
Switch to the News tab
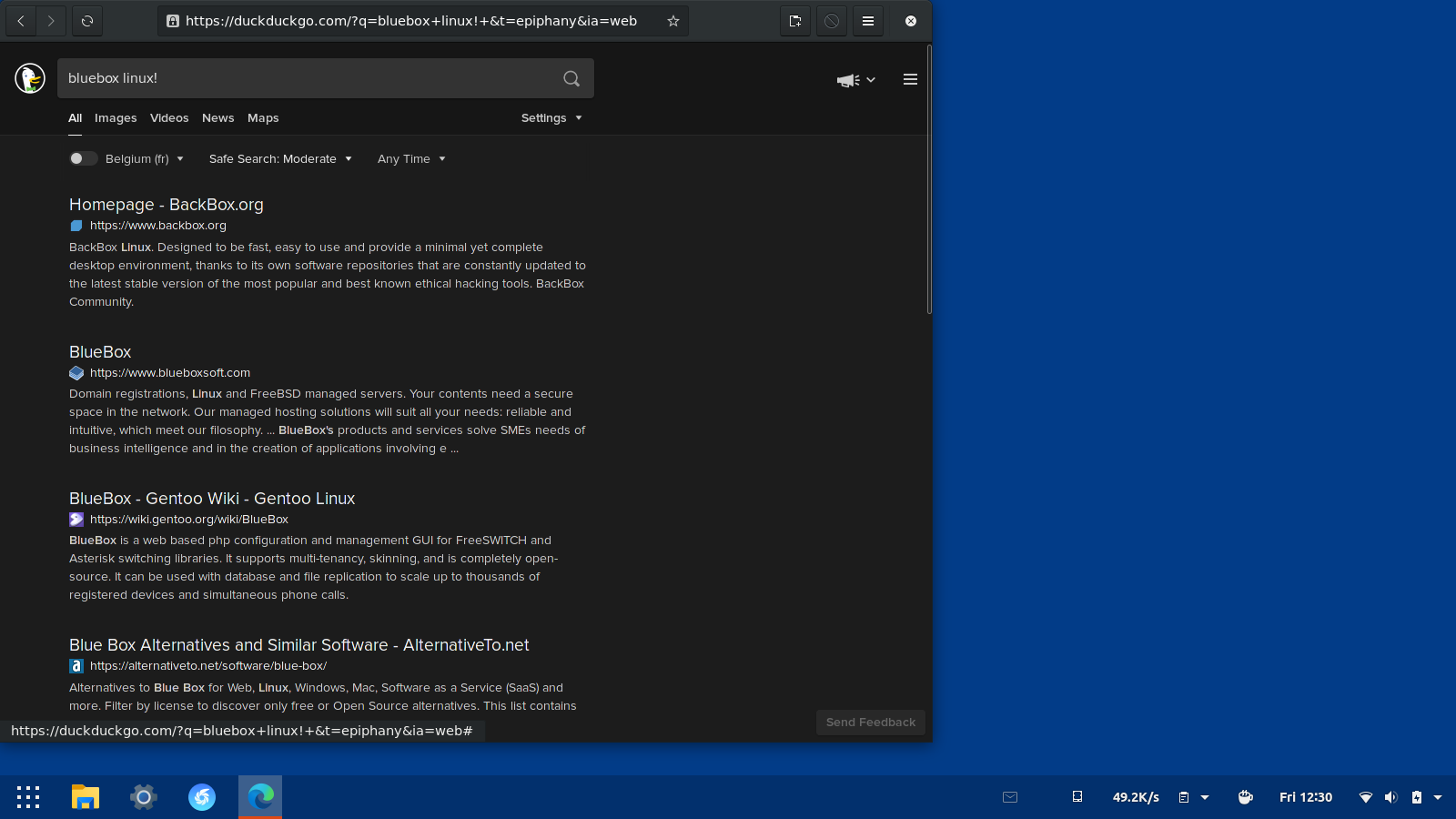218,118
